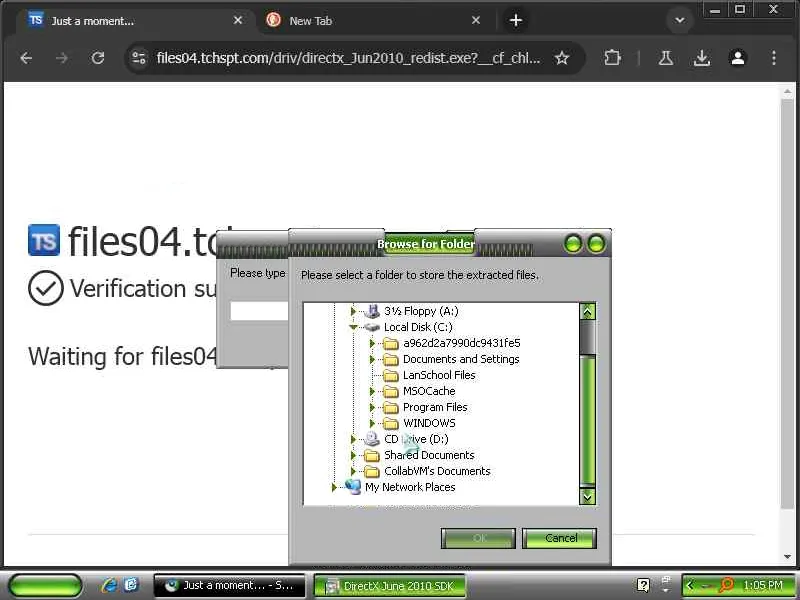Open the green Start button

coord(45,586)
